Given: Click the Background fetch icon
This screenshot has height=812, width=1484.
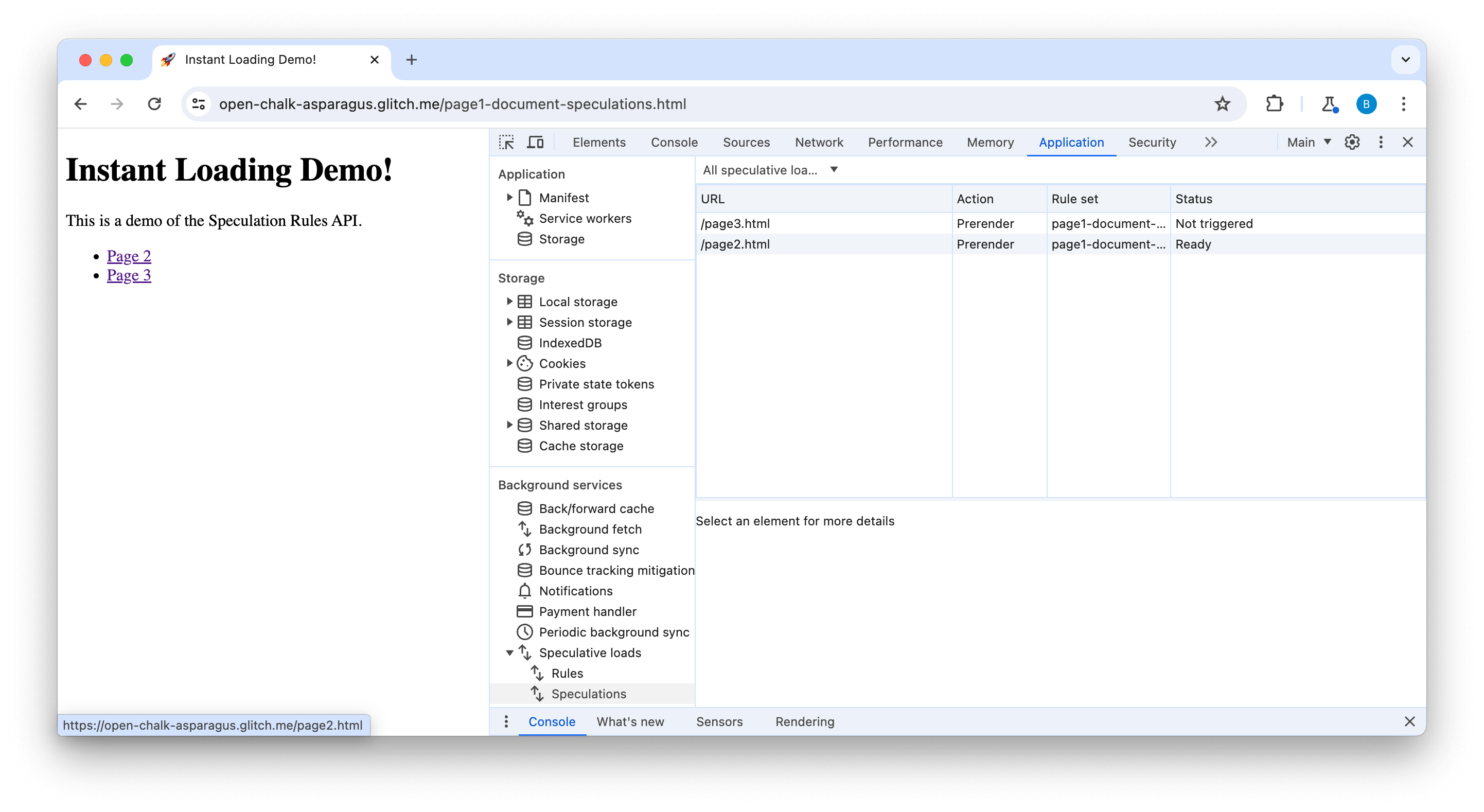Looking at the screenshot, I should 525,529.
